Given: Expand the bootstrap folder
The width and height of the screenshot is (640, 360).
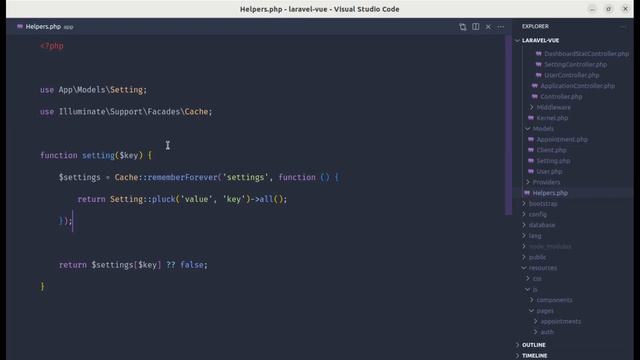Looking at the screenshot, I should 543,203.
